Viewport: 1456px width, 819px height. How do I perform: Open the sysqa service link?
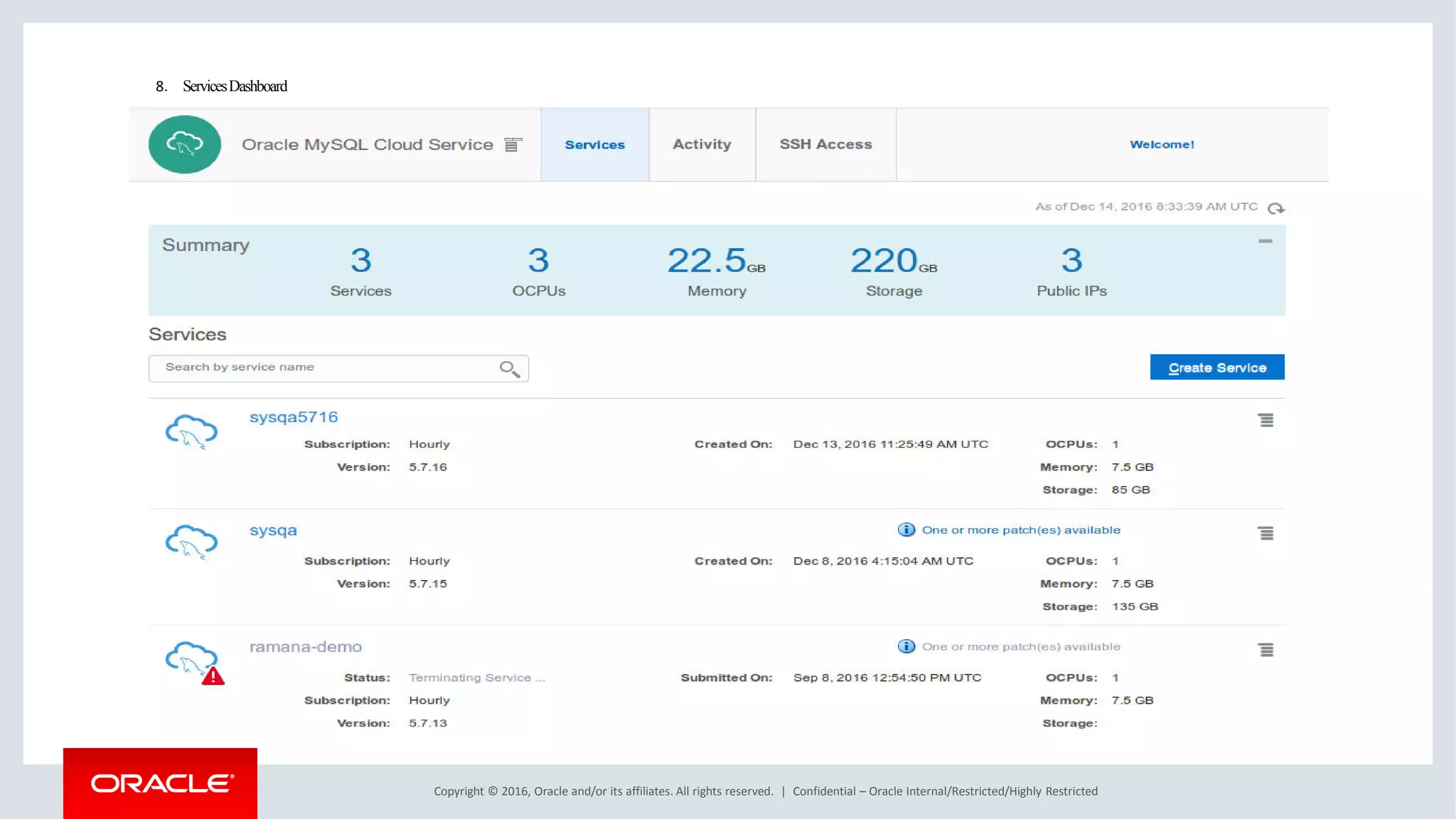tap(273, 530)
